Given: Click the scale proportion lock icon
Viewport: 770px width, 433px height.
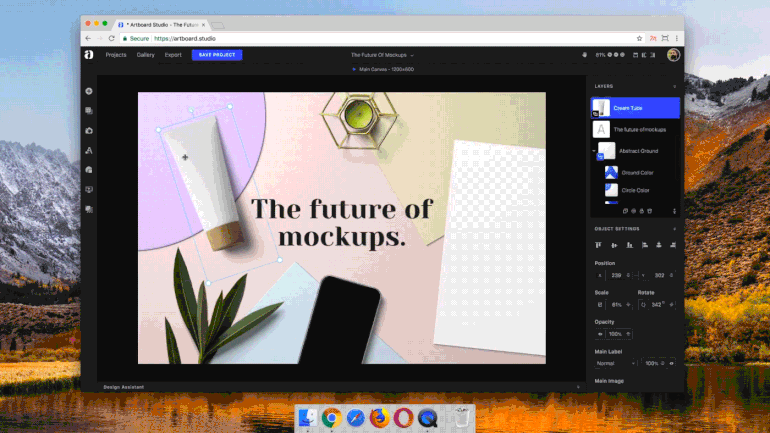Looking at the screenshot, I should [x=600, y=305].
